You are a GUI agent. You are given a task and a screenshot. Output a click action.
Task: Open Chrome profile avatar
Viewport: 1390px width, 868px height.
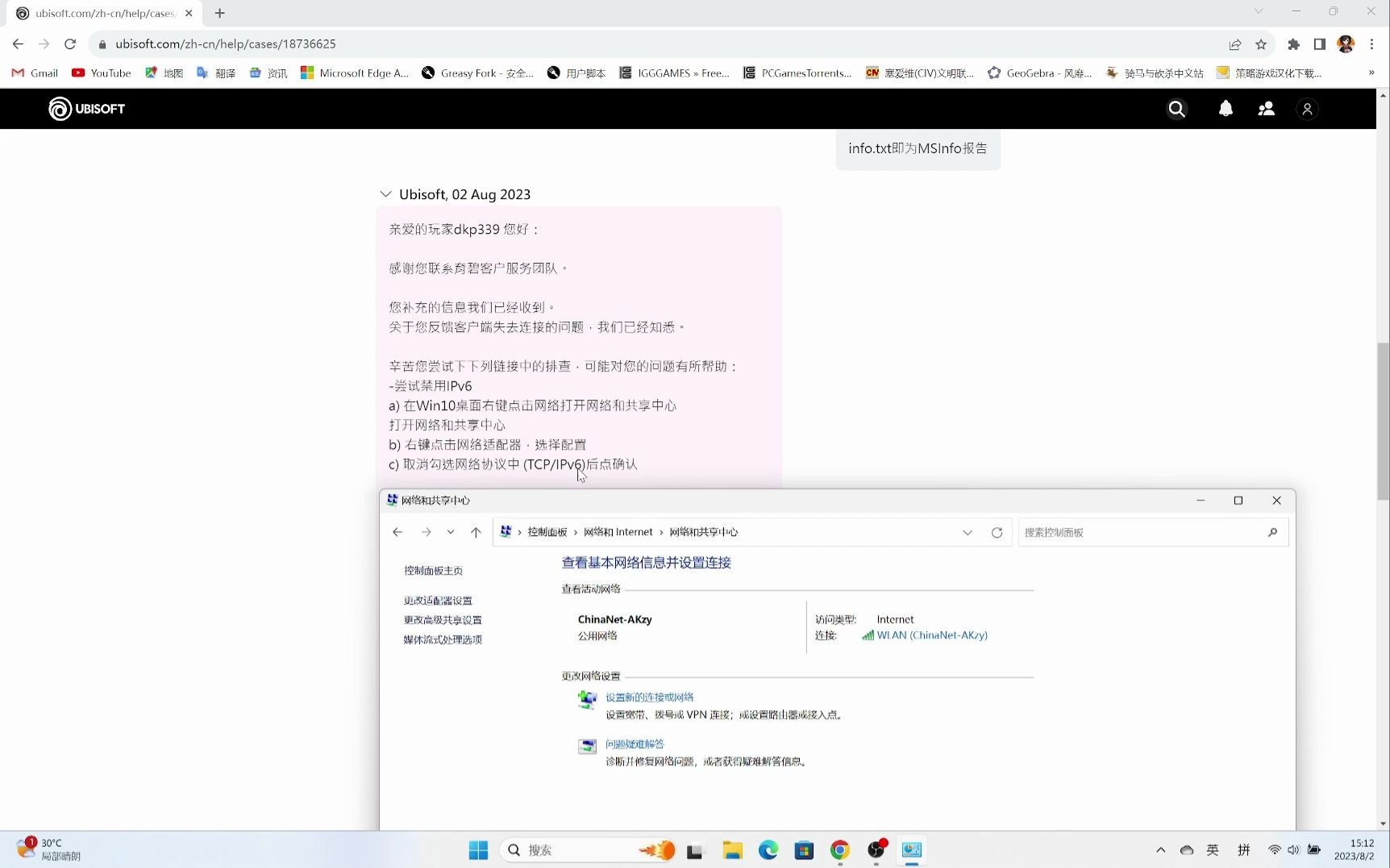[1346, 44]
